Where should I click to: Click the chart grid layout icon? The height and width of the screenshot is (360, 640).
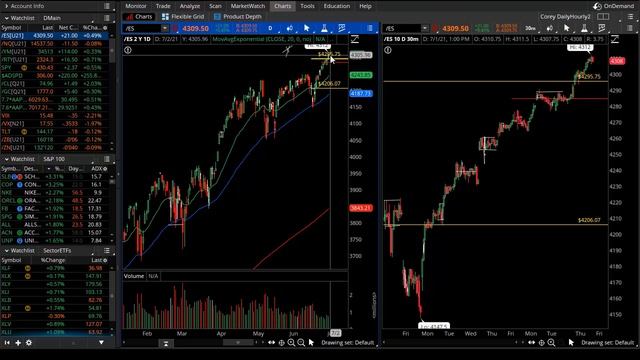603,17
